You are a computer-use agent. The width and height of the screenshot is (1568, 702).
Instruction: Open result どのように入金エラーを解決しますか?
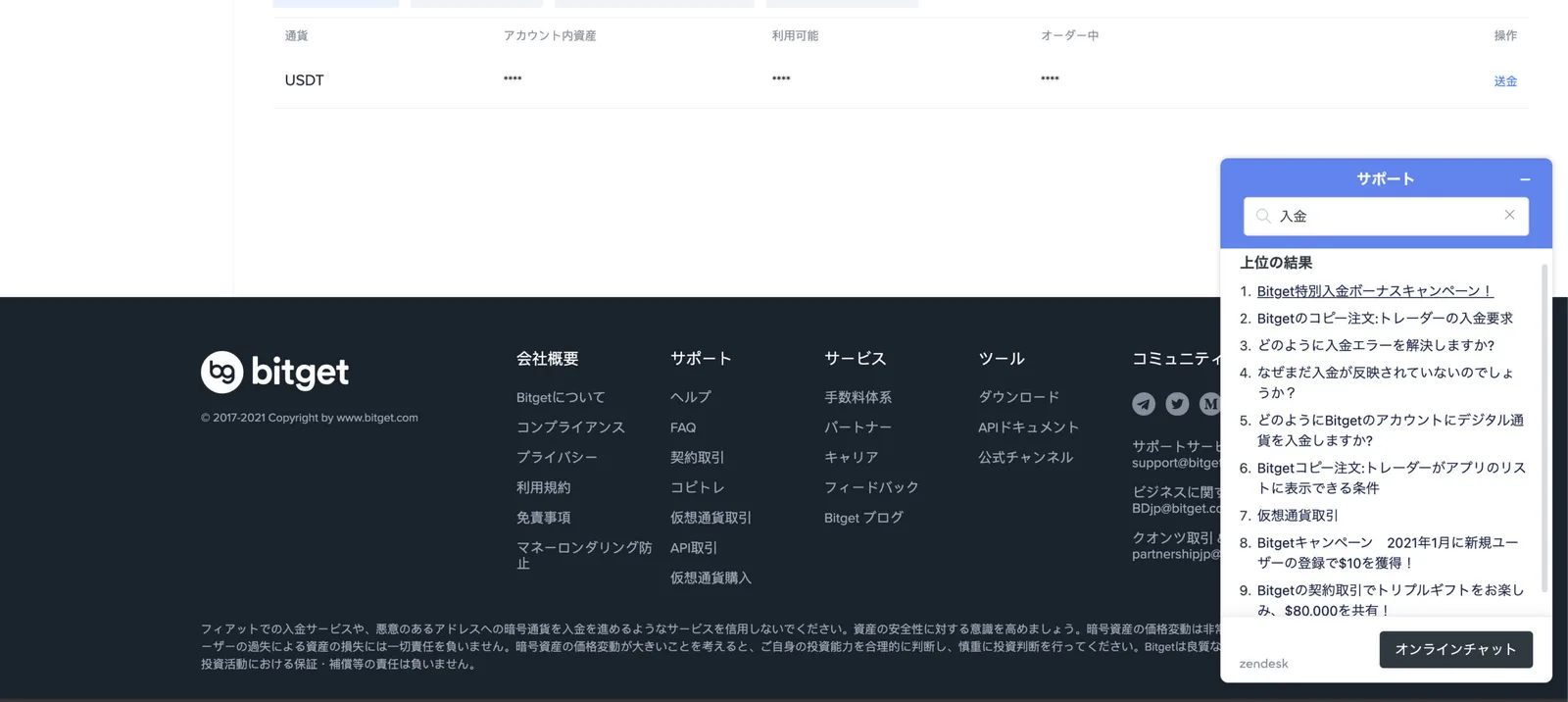tap(1376, 345)
